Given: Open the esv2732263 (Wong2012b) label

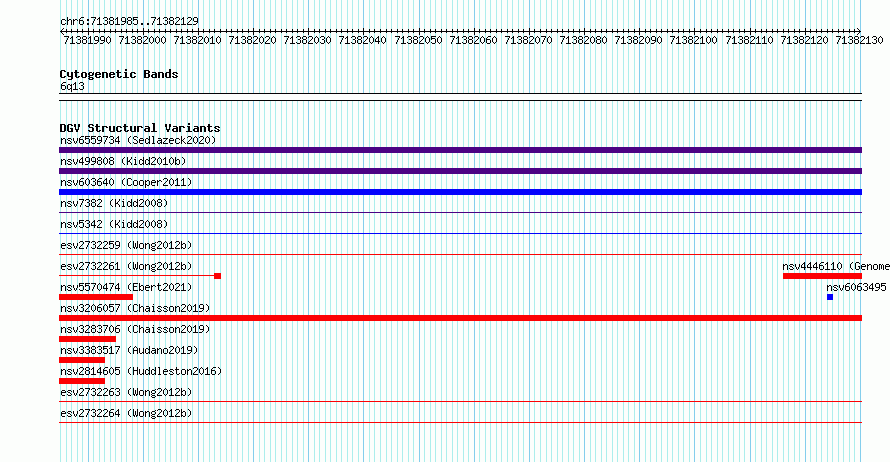Looking at the screenshot, I should click(x=126, y=392).
